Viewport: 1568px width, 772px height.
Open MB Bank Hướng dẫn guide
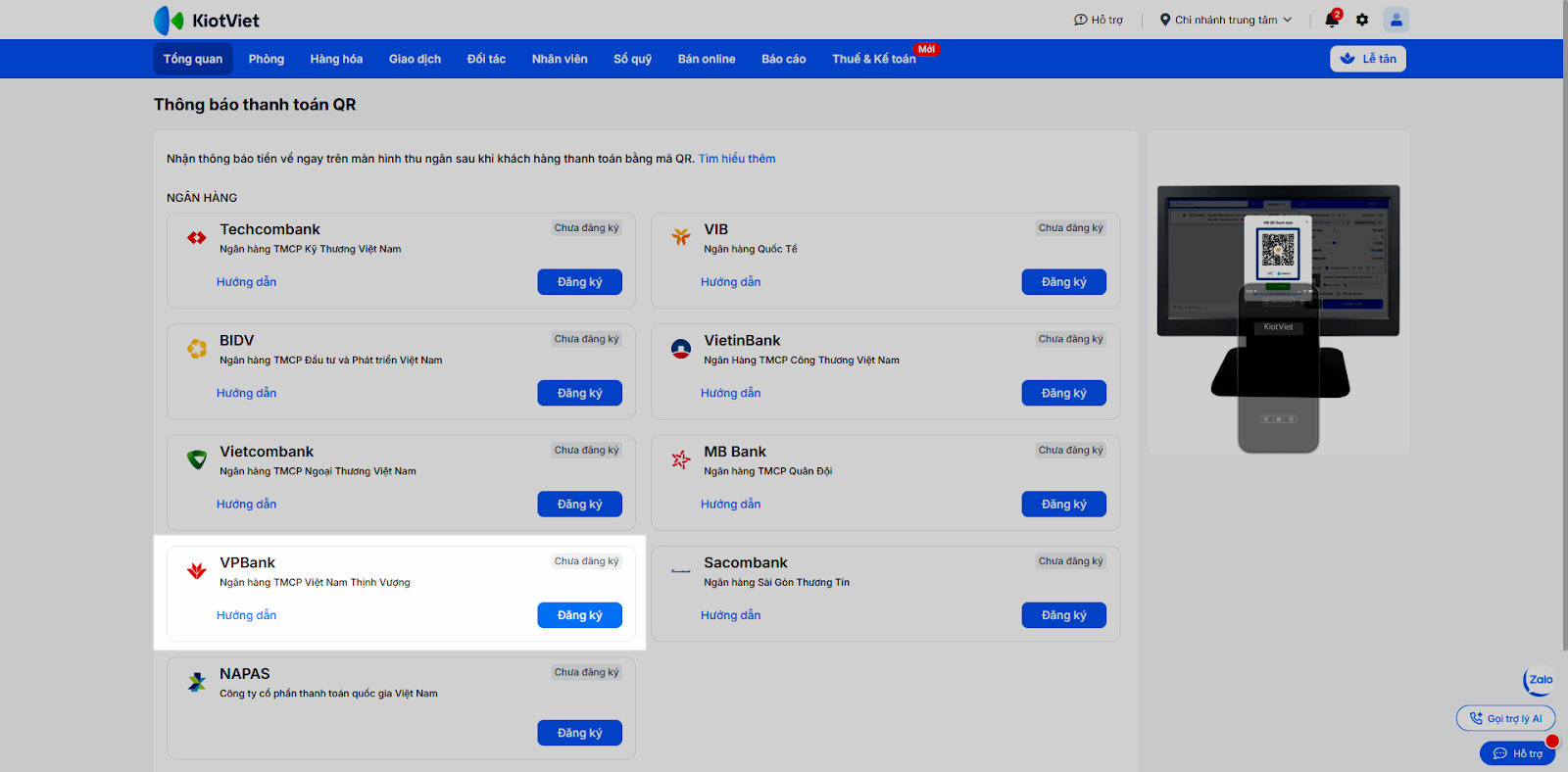point(731,505)
